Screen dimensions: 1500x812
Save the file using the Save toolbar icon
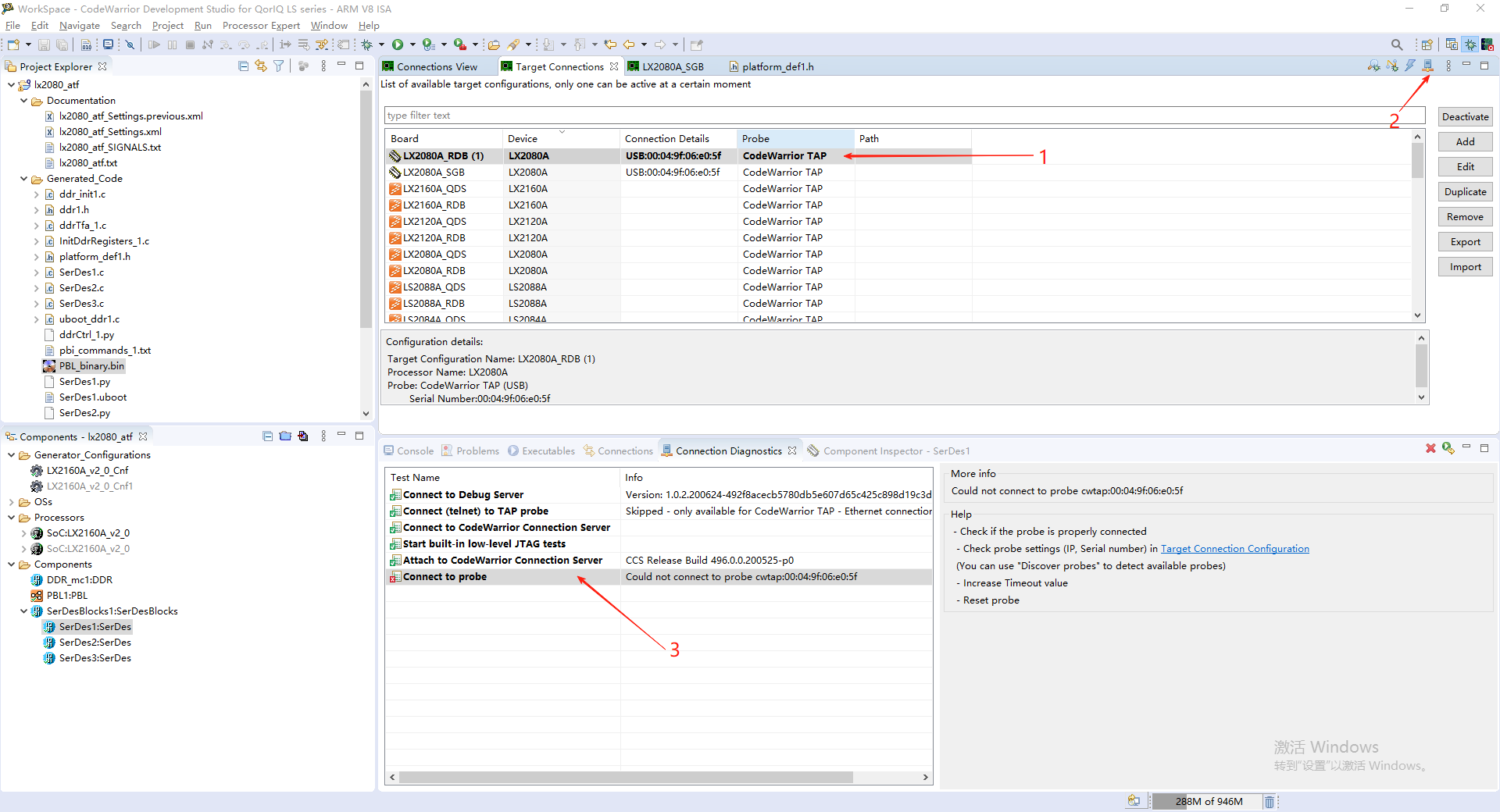[x=44, y=45]
